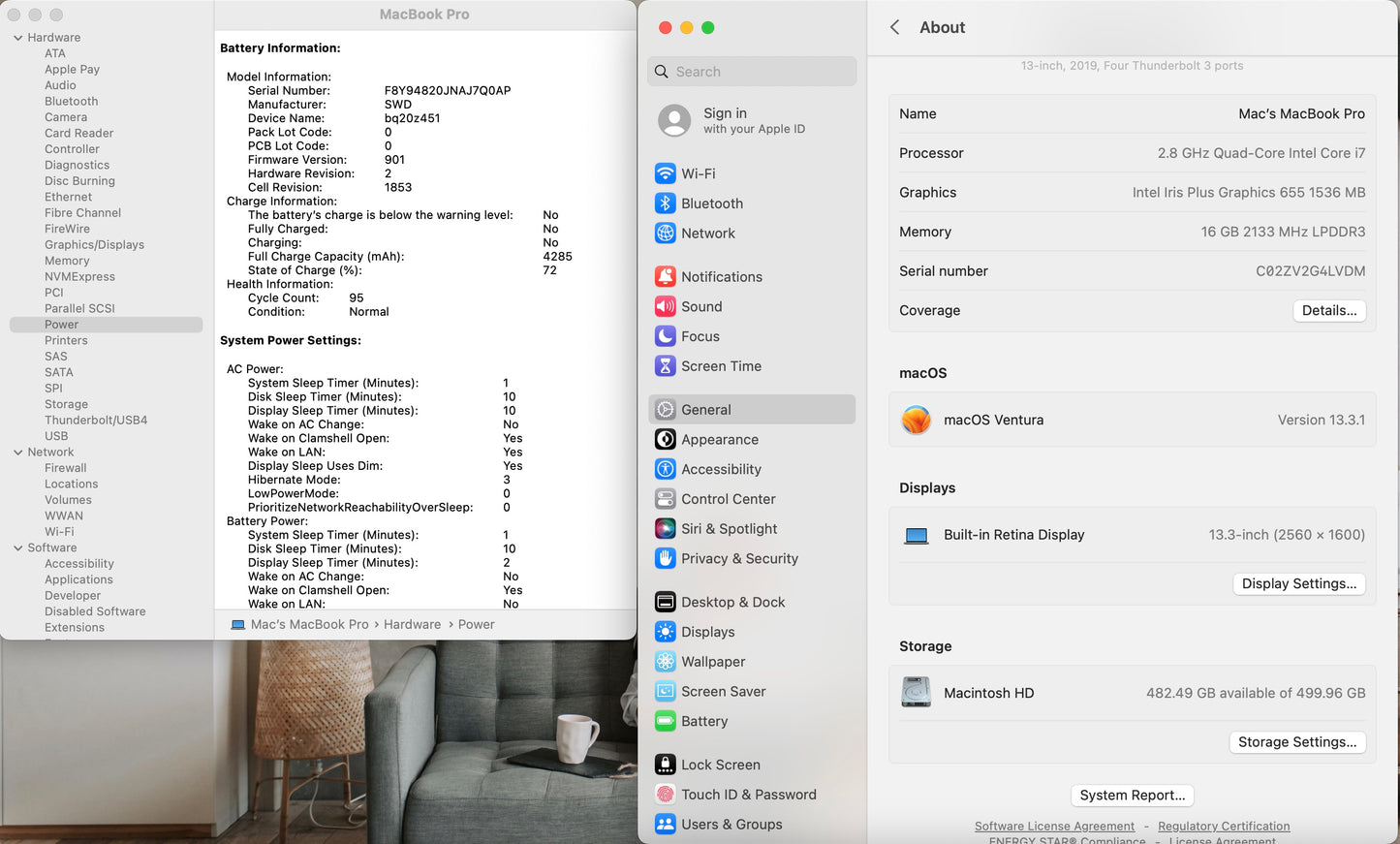Open the Software License Agreement link
The width and height of the screenshot is (1400, 844).
click(x=1054, y=826)
